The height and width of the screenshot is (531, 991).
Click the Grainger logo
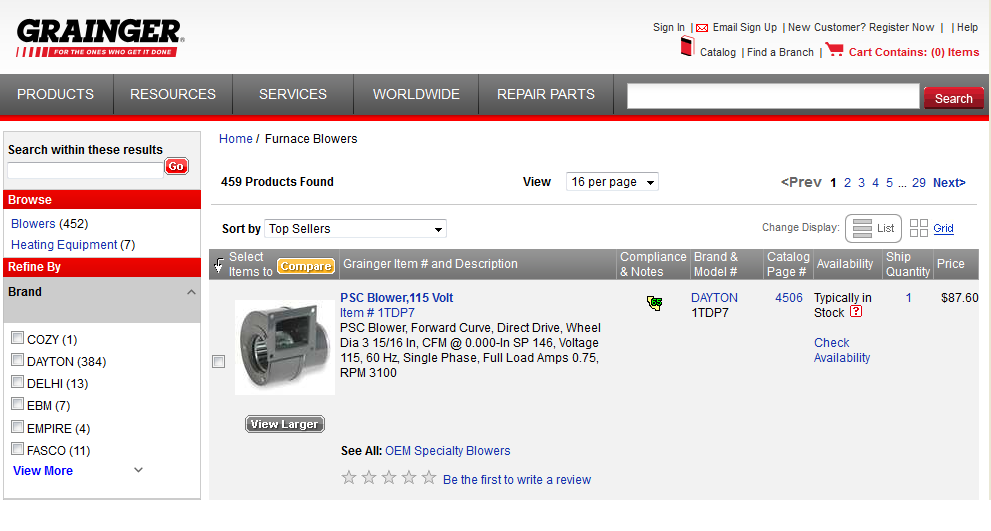100,38
